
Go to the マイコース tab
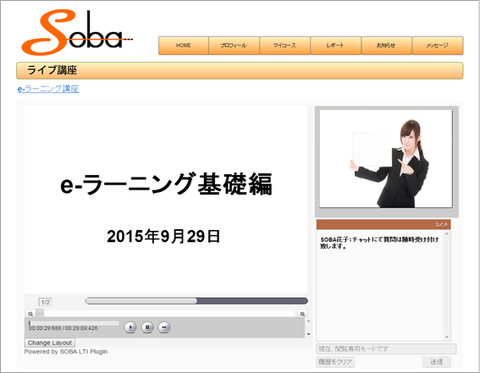[x=285, y=45]
